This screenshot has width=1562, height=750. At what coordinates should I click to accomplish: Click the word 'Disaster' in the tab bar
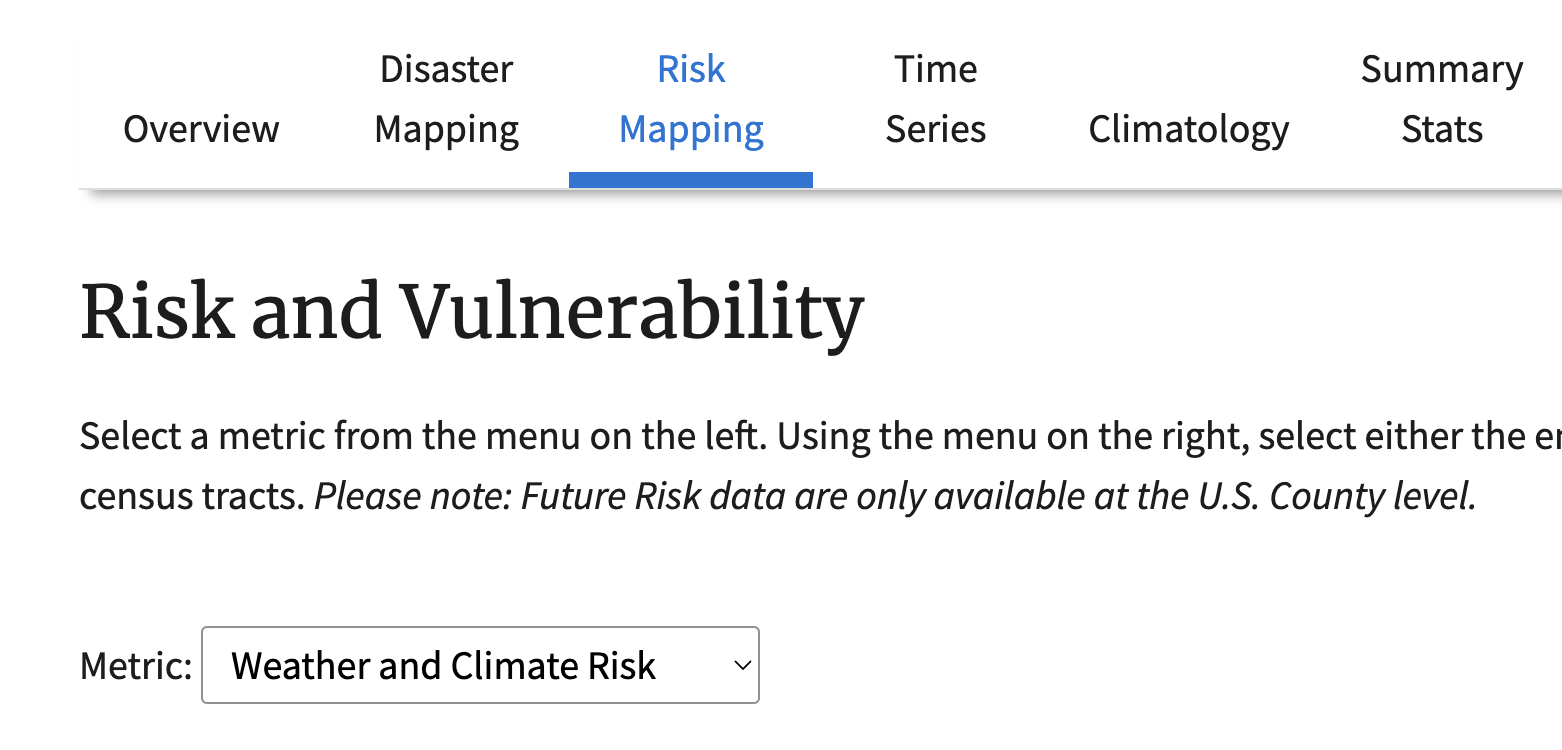(446, 69)
